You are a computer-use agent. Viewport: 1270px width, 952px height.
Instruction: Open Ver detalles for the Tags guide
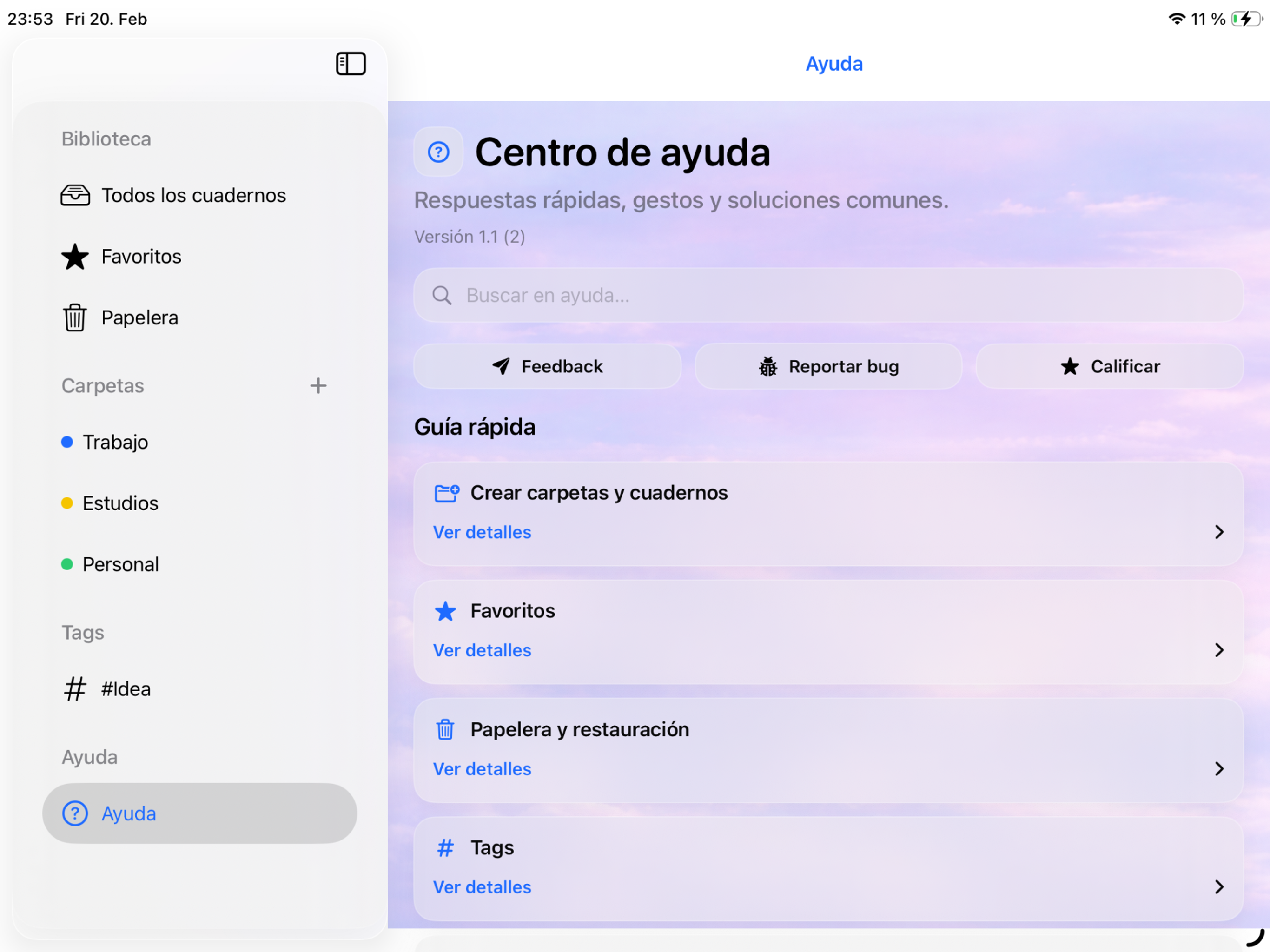tap(482, 888)
